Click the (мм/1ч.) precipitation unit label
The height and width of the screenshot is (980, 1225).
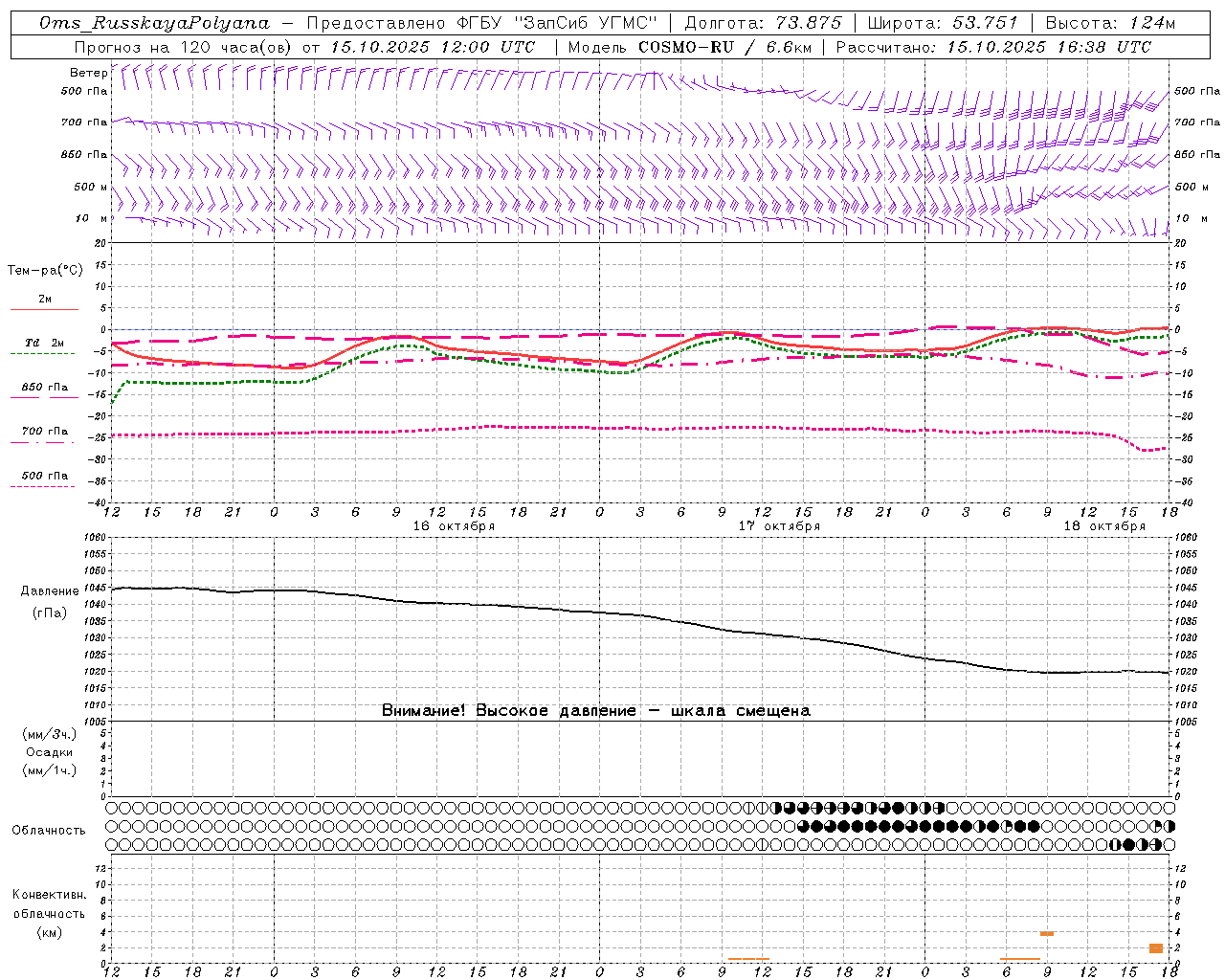(x=49, y=770)
